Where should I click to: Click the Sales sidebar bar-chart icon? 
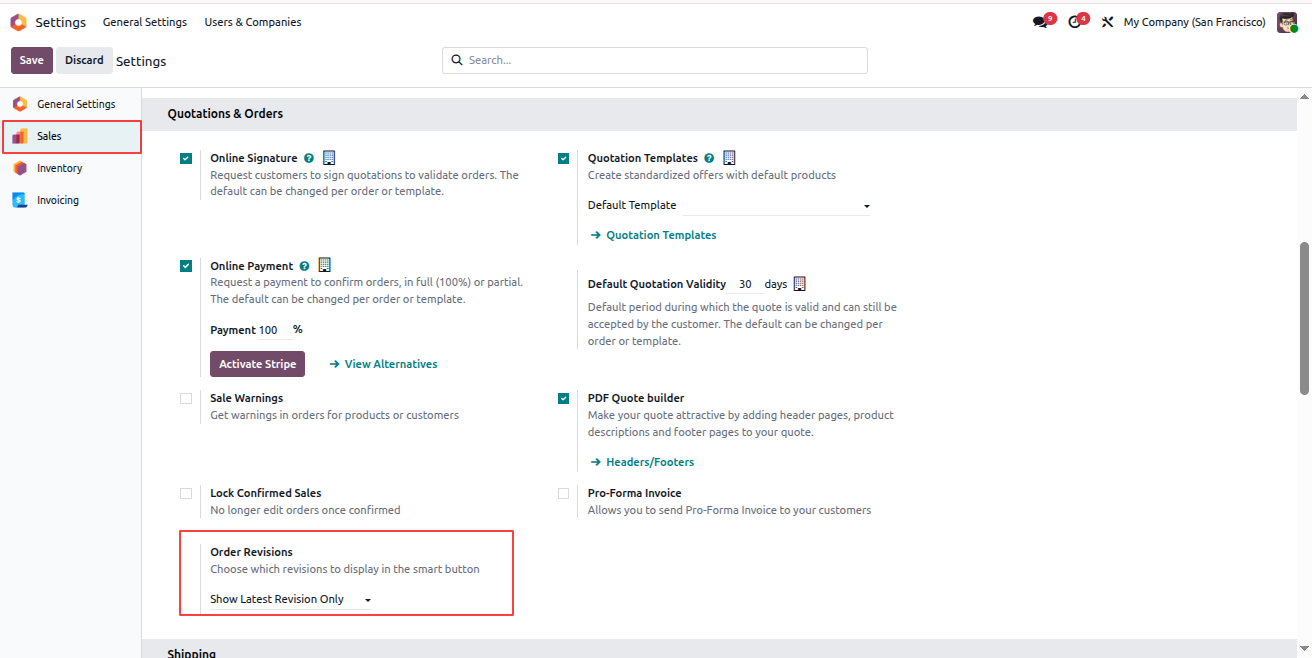pos(20,136)
